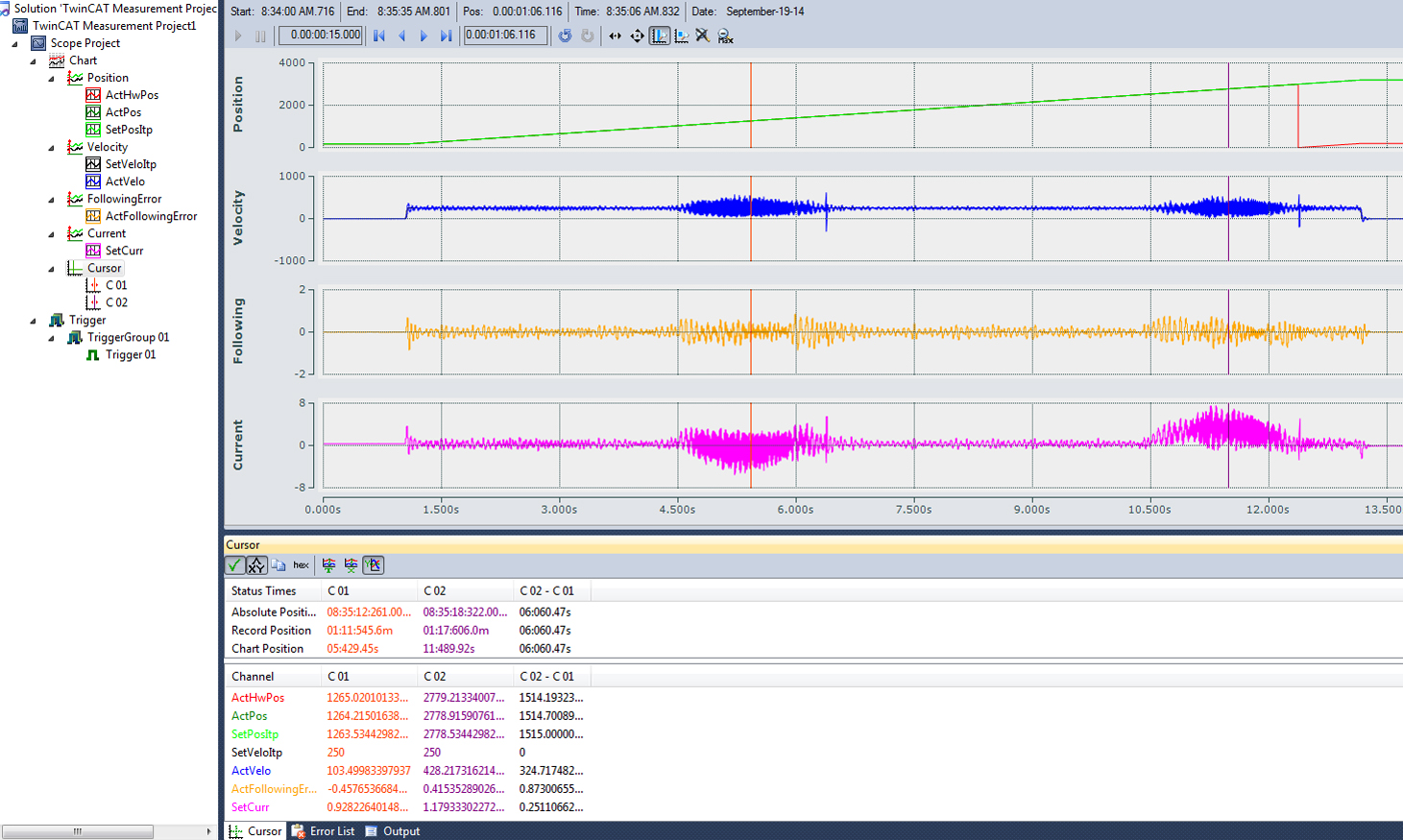The image size is (1403, 840).
Task: Click the SetPosItp channel icon in the tree
Action: tap(93, 130)
